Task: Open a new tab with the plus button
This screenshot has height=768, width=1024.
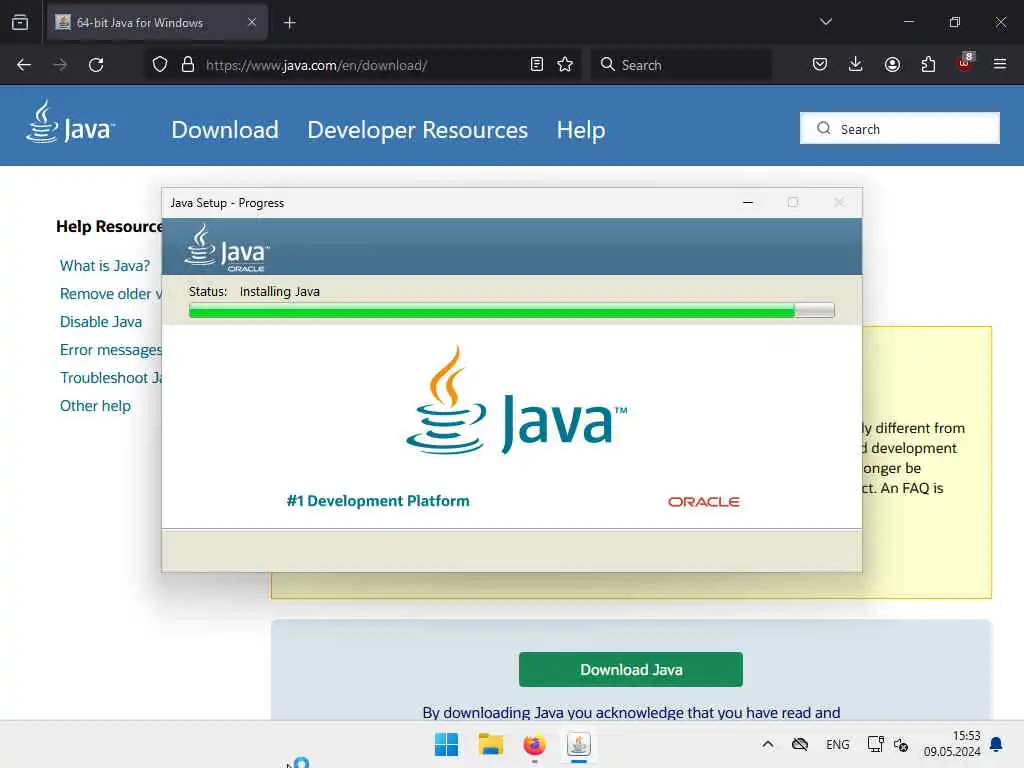Action: tap(290, 23)
